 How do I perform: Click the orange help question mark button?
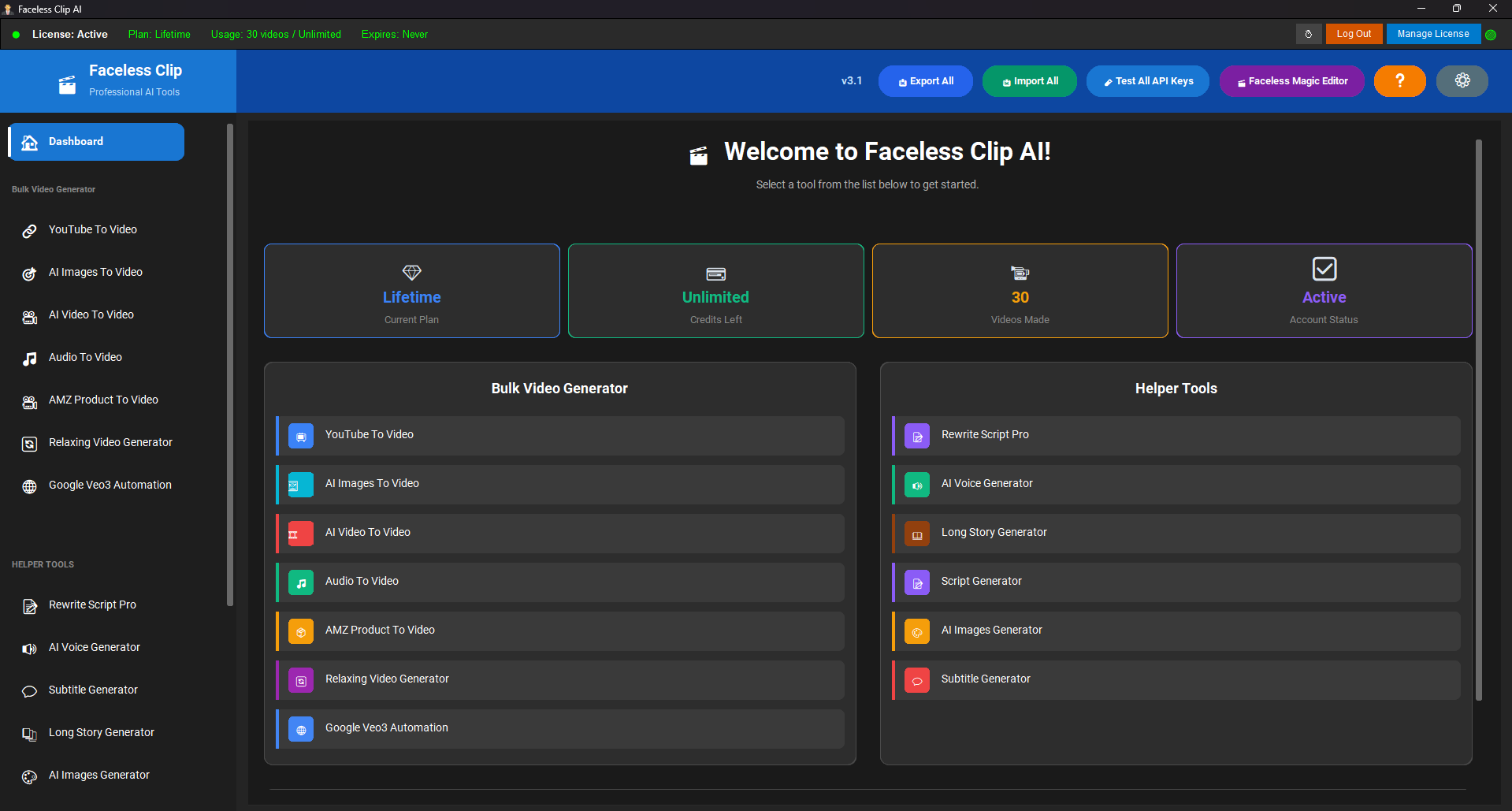pyautogui.click(x=1399, y=80)
